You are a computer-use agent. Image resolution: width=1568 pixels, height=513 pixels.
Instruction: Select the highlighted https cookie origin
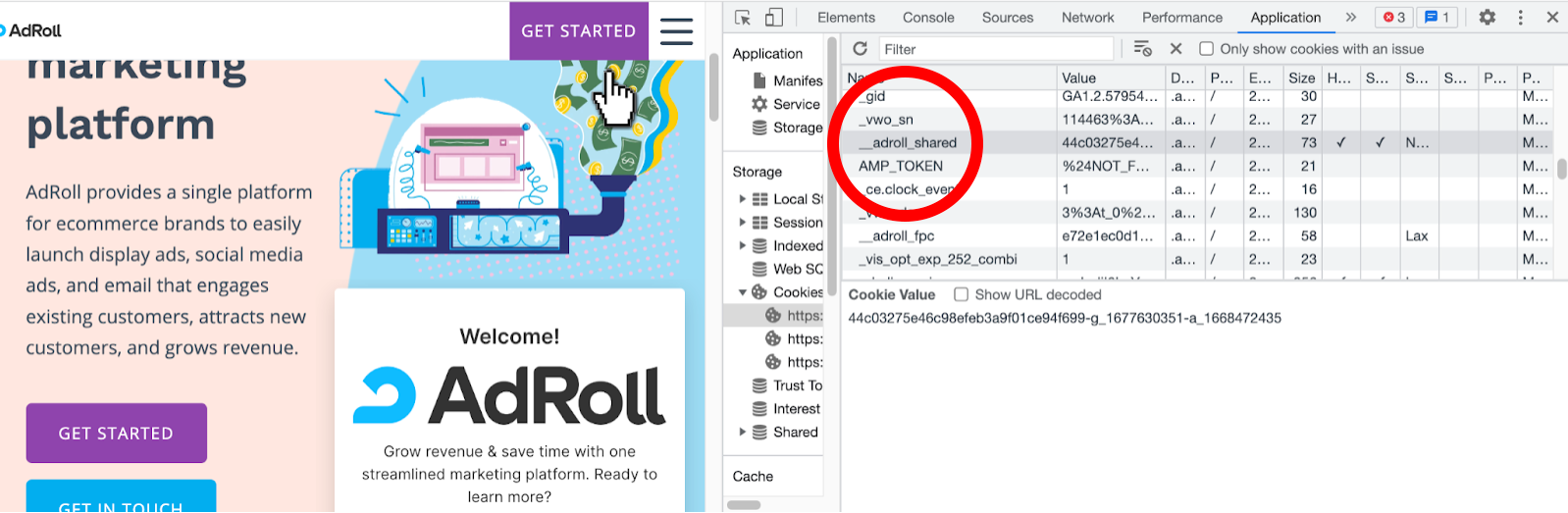(x=793, y=316)
